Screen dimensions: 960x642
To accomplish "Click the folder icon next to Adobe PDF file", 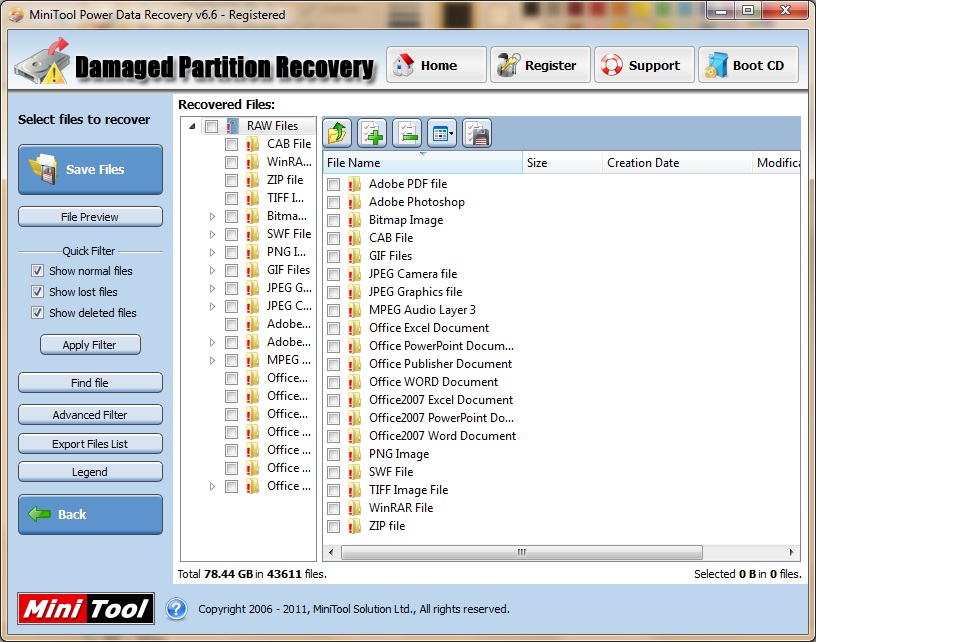I will 354,184.
